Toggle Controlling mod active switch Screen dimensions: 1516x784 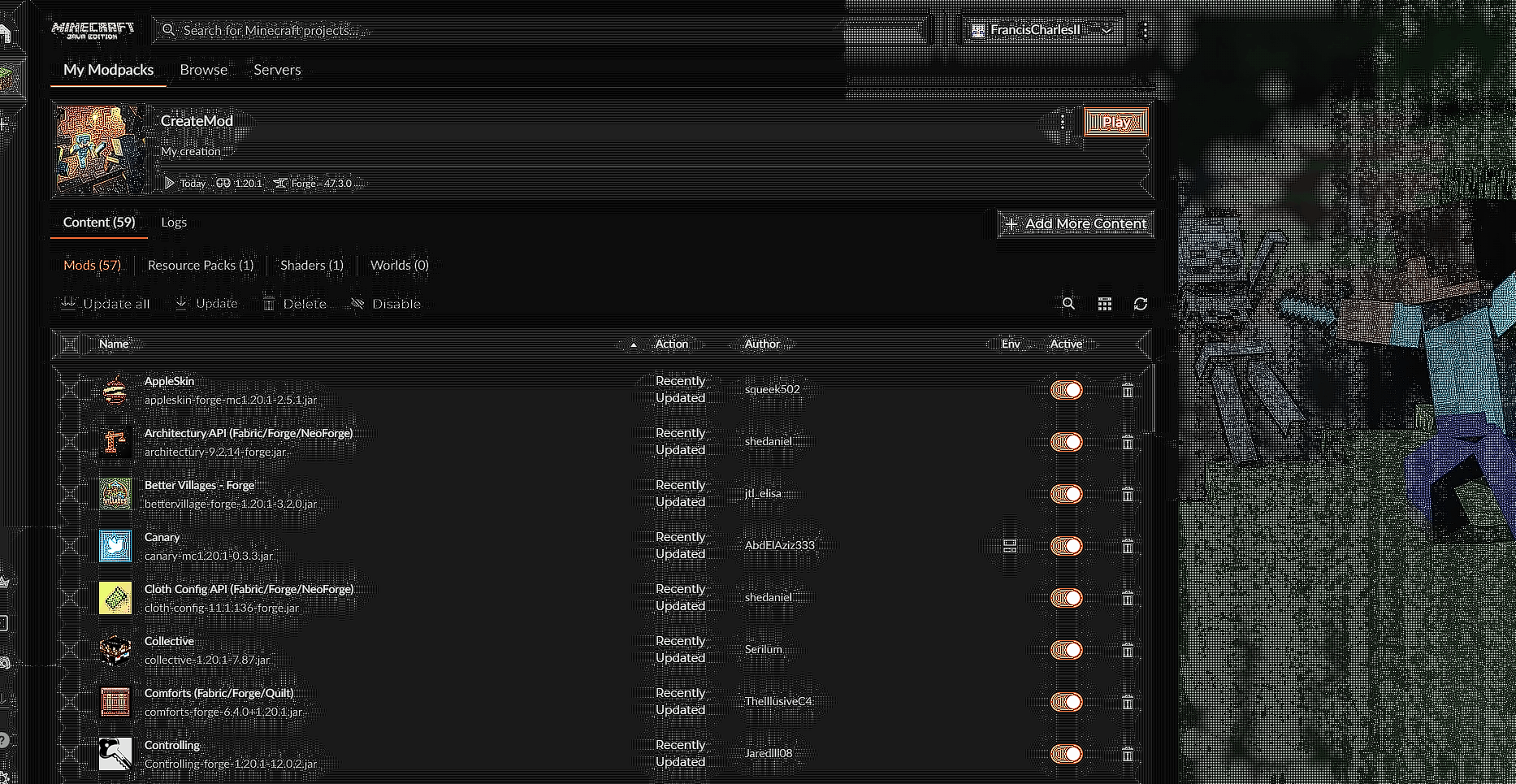pyautogui.click(x=1067, y=754)
